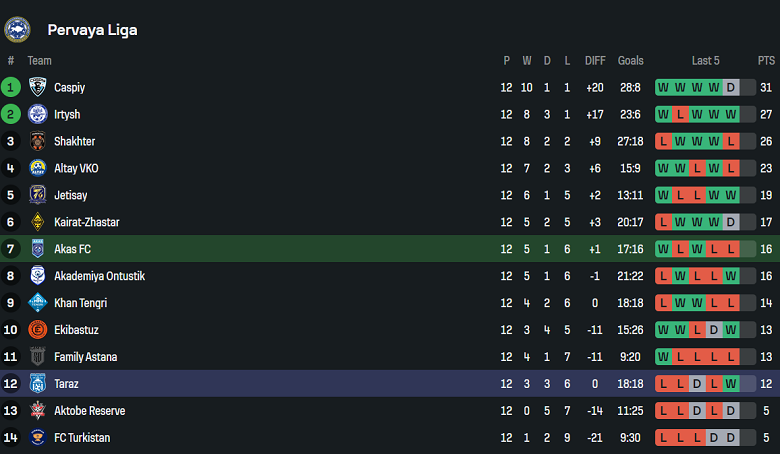
Task: Click Caspiy's draw result in Last 5
Action: pyautogui.click(x=731, y=87)
